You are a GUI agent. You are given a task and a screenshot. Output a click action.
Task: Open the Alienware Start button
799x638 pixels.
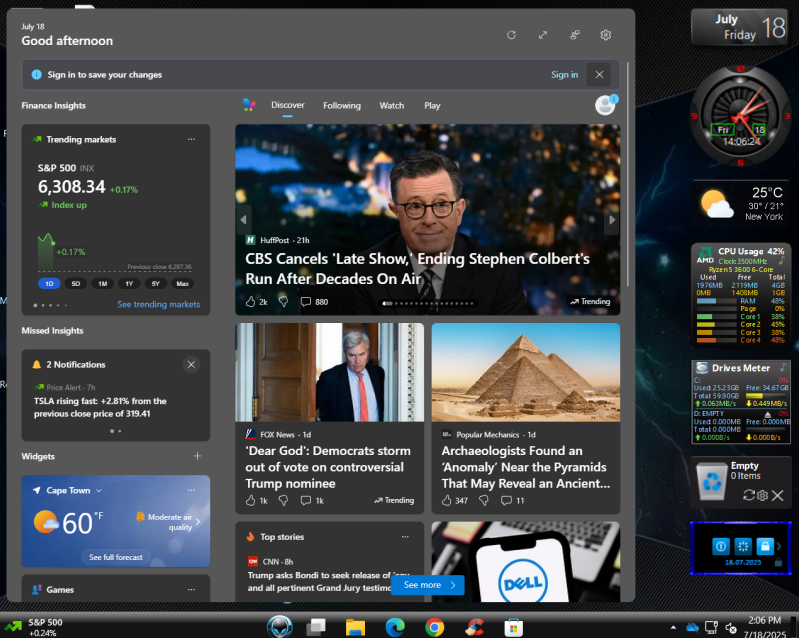280,627
